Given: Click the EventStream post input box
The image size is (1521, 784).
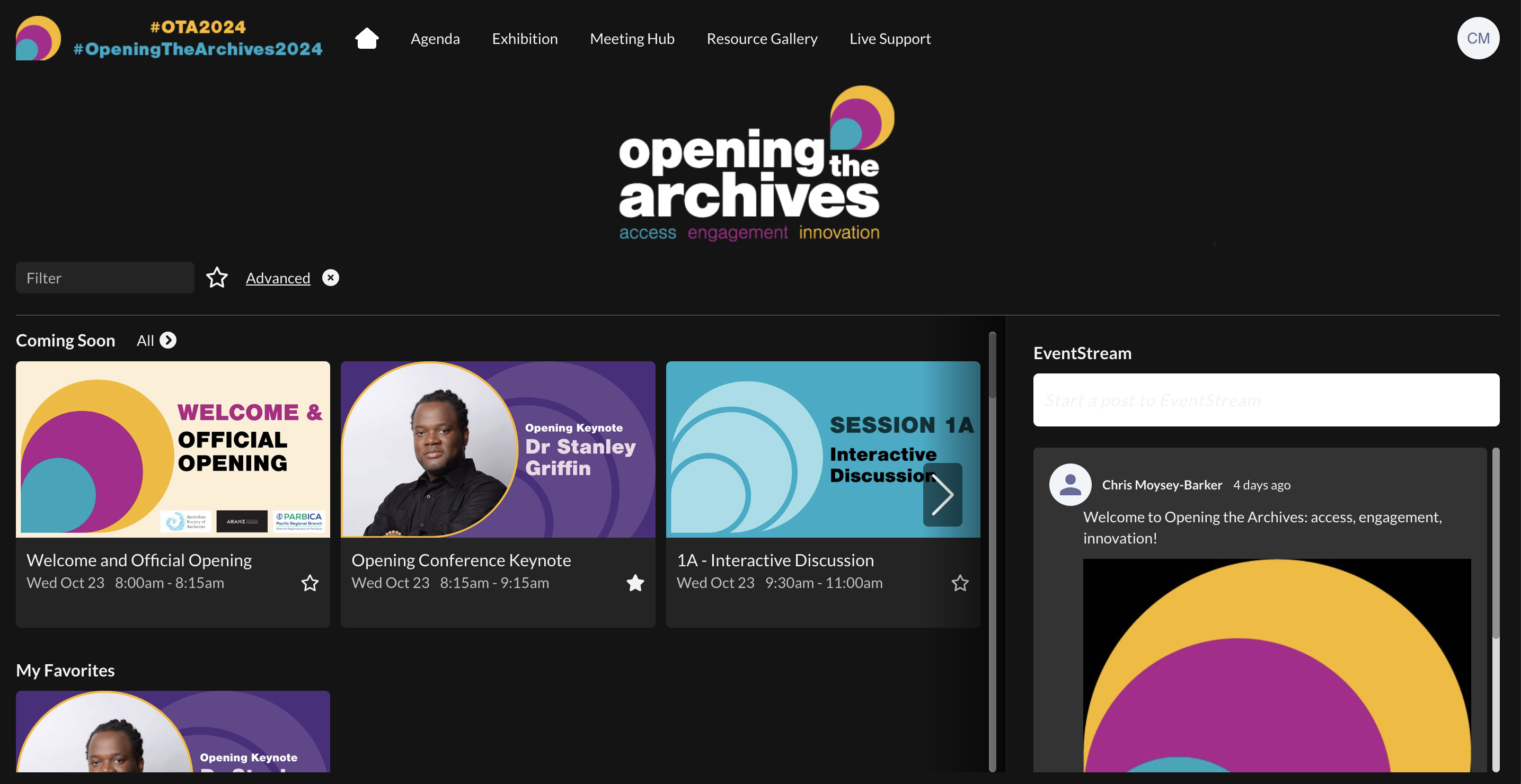Looking at the screenshot, I should (x=1267, y=399).
